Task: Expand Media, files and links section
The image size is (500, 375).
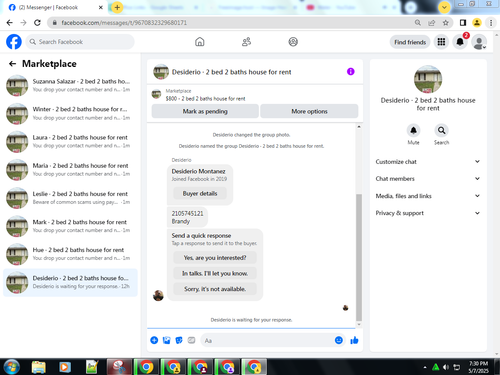Action: click(428, 196)
